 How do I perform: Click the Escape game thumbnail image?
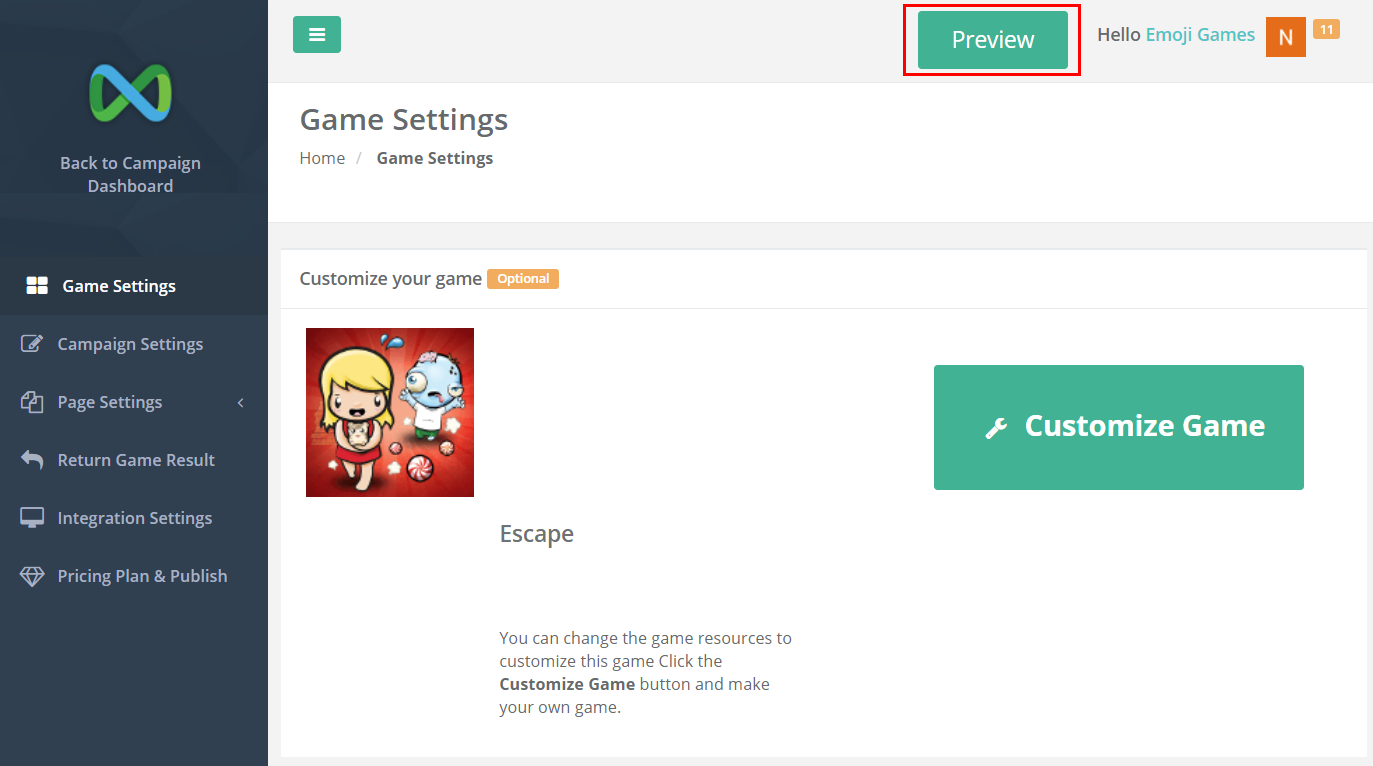(390, 412)
